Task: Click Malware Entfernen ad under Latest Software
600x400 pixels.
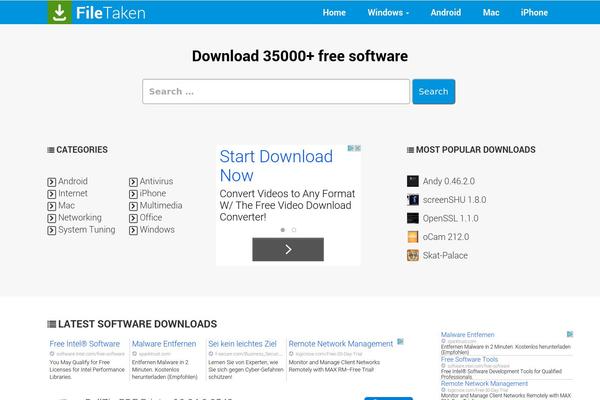Action: [x=164, y=344]
